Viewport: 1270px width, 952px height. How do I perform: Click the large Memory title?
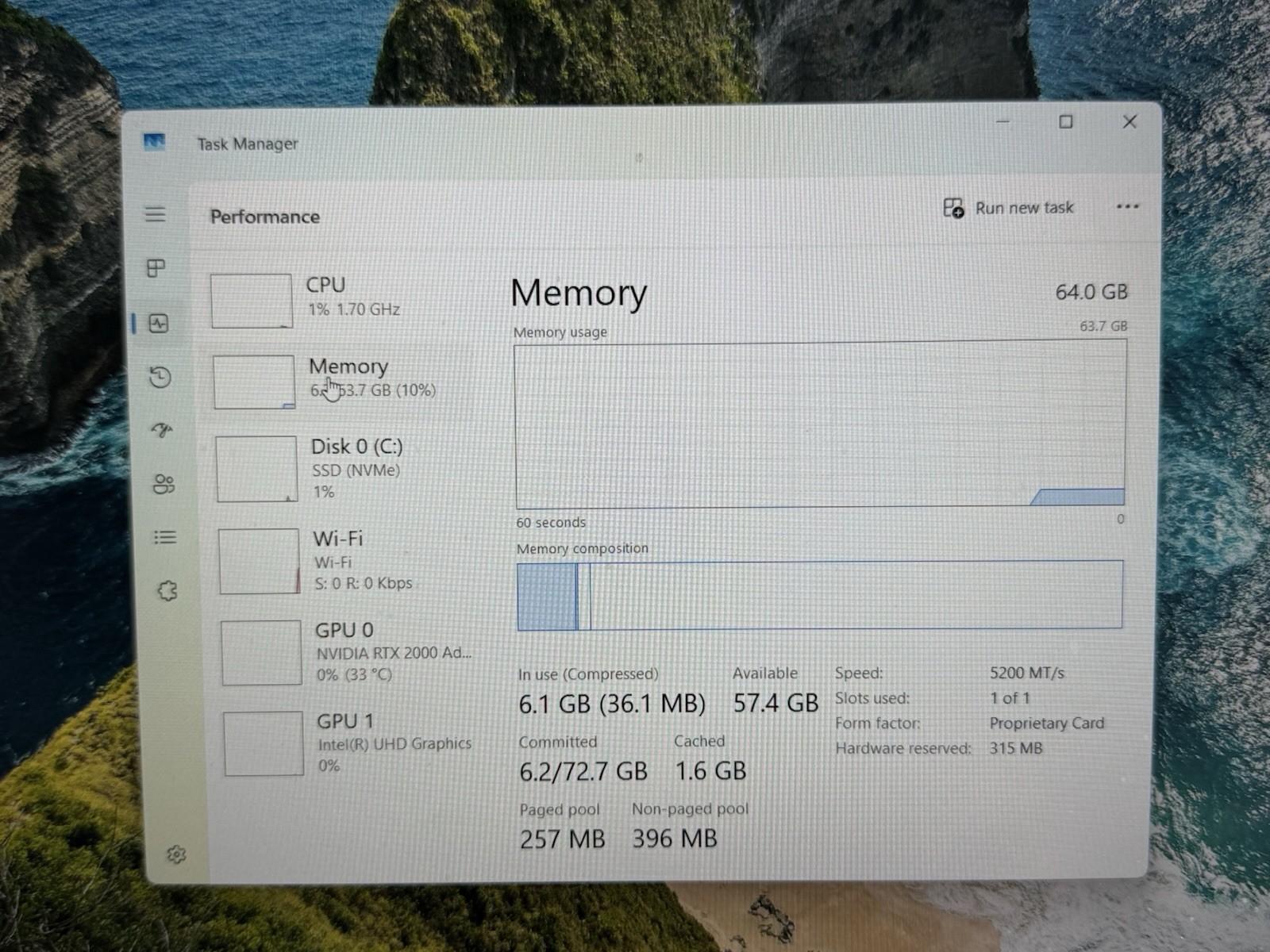[x=579, y=293]
